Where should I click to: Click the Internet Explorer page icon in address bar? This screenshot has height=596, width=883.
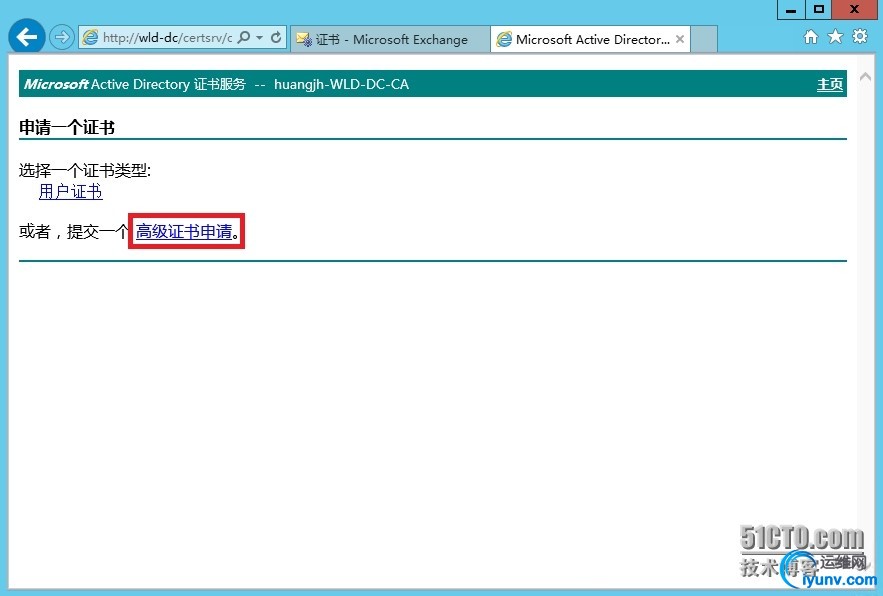(x=90, y=38)
